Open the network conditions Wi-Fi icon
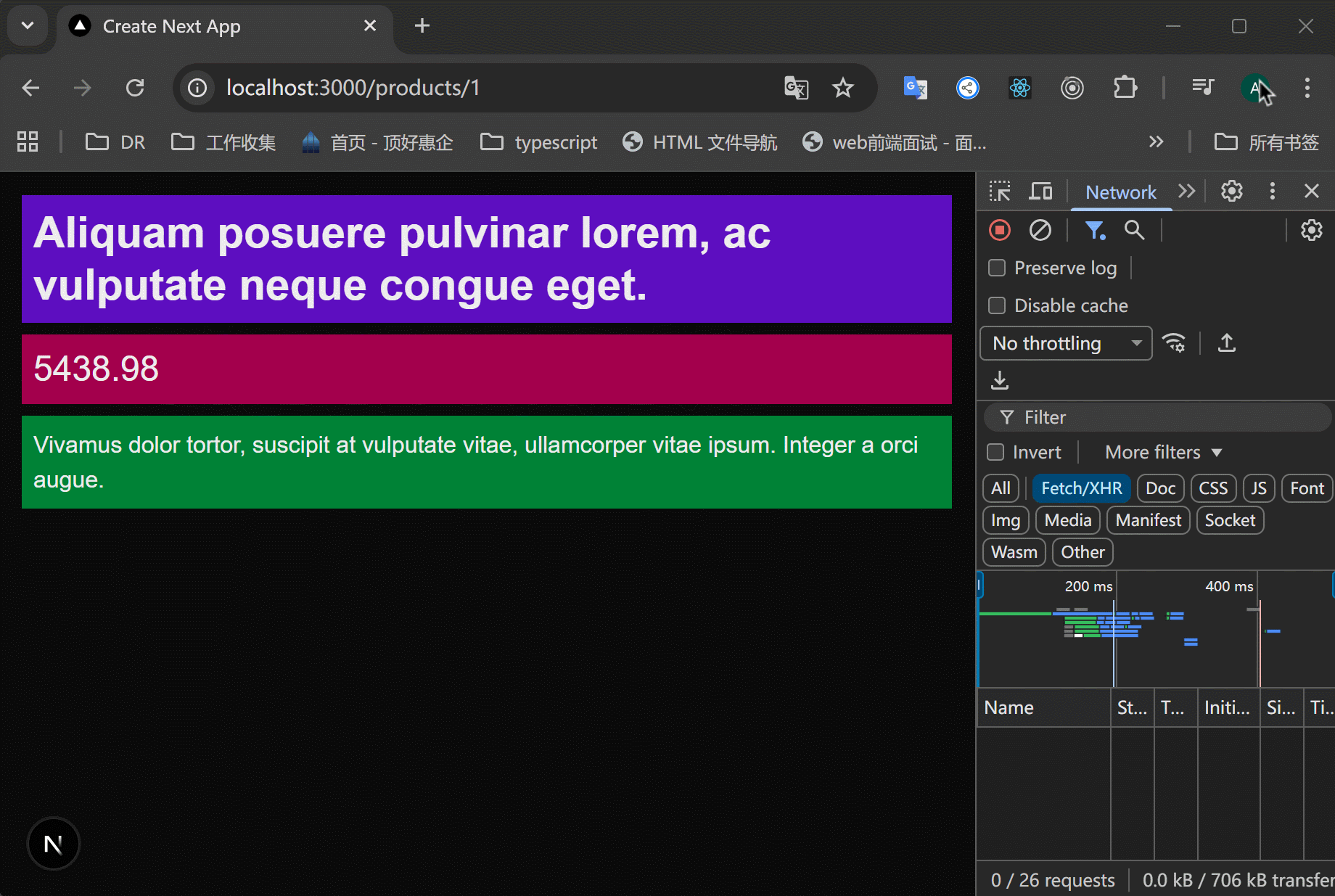Screen dimensions: 1335x896 1174,342
